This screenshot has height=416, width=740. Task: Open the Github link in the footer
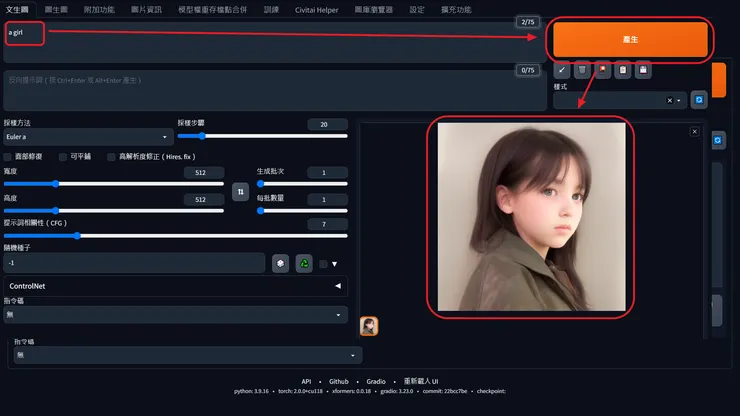(338, 382)
